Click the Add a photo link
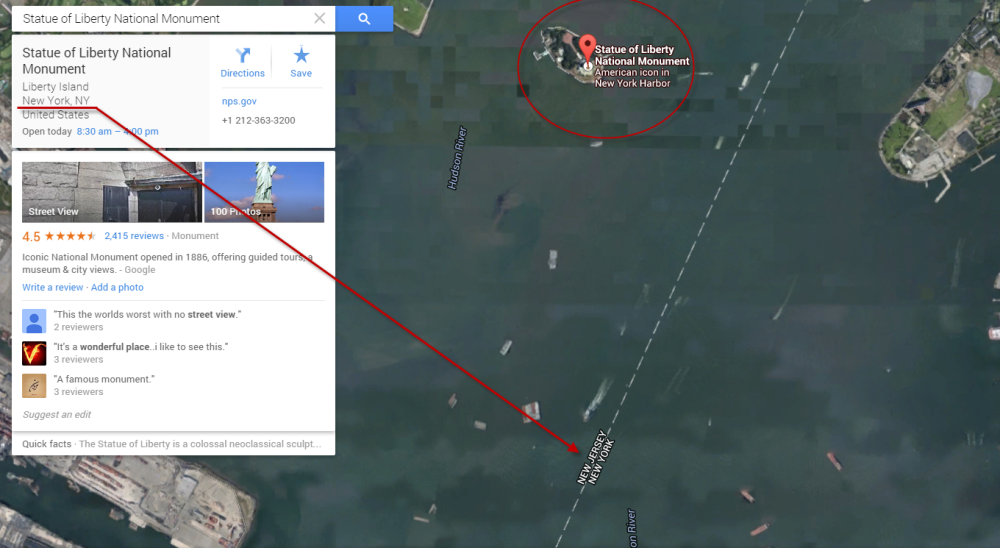Viewport: 1000px width, 548px height. pyautogui.click(x=117, y=287)
